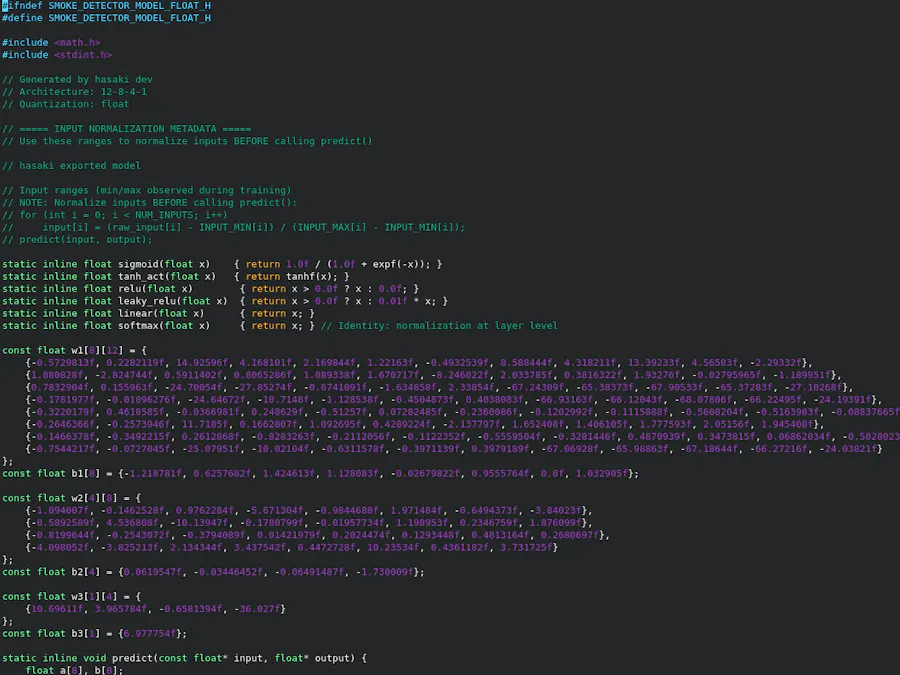Click the '0.01f' constant in leaky_relu
900x675 pixels.
[x=393, y=301]
